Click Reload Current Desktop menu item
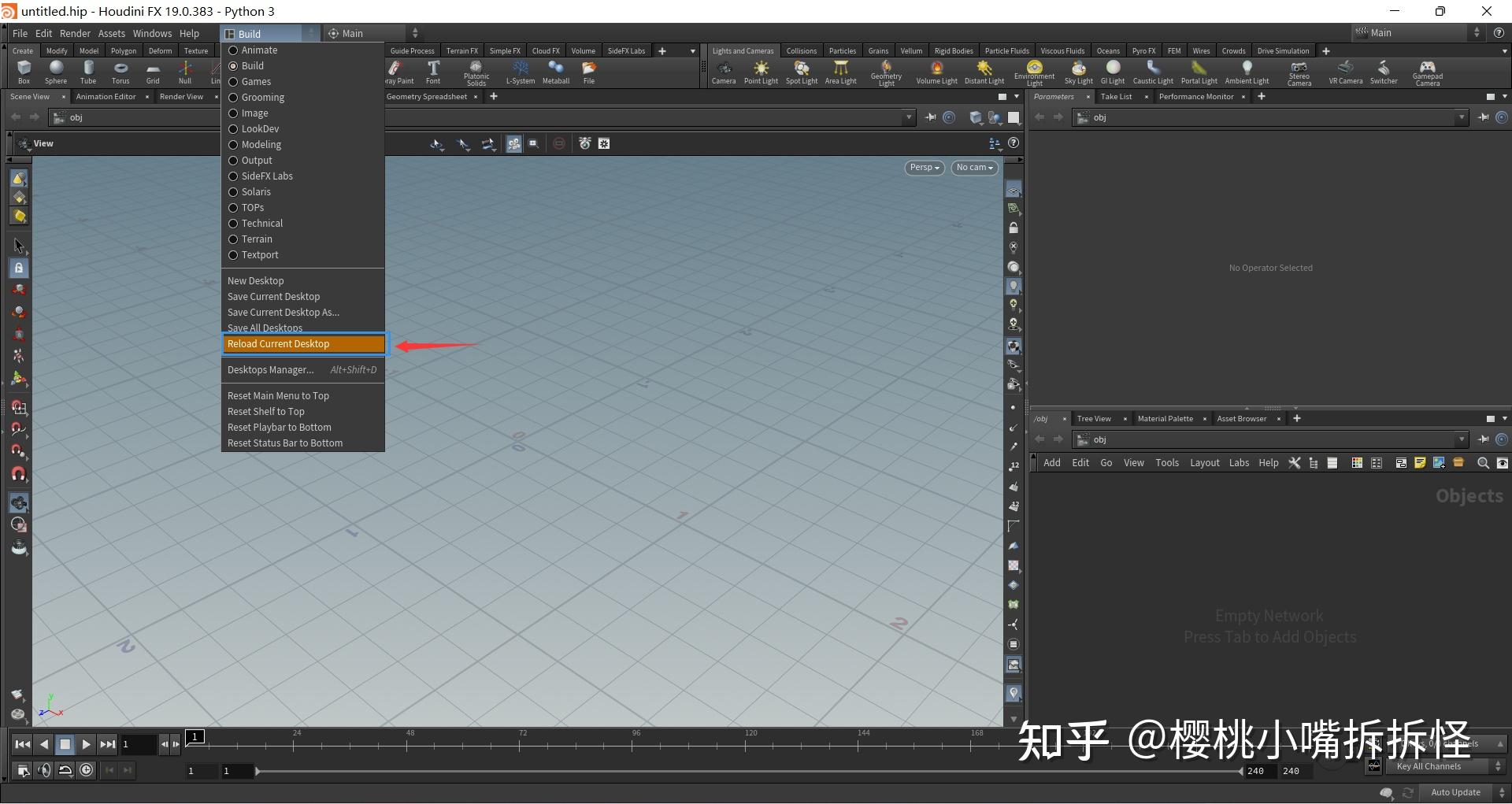 302,343
